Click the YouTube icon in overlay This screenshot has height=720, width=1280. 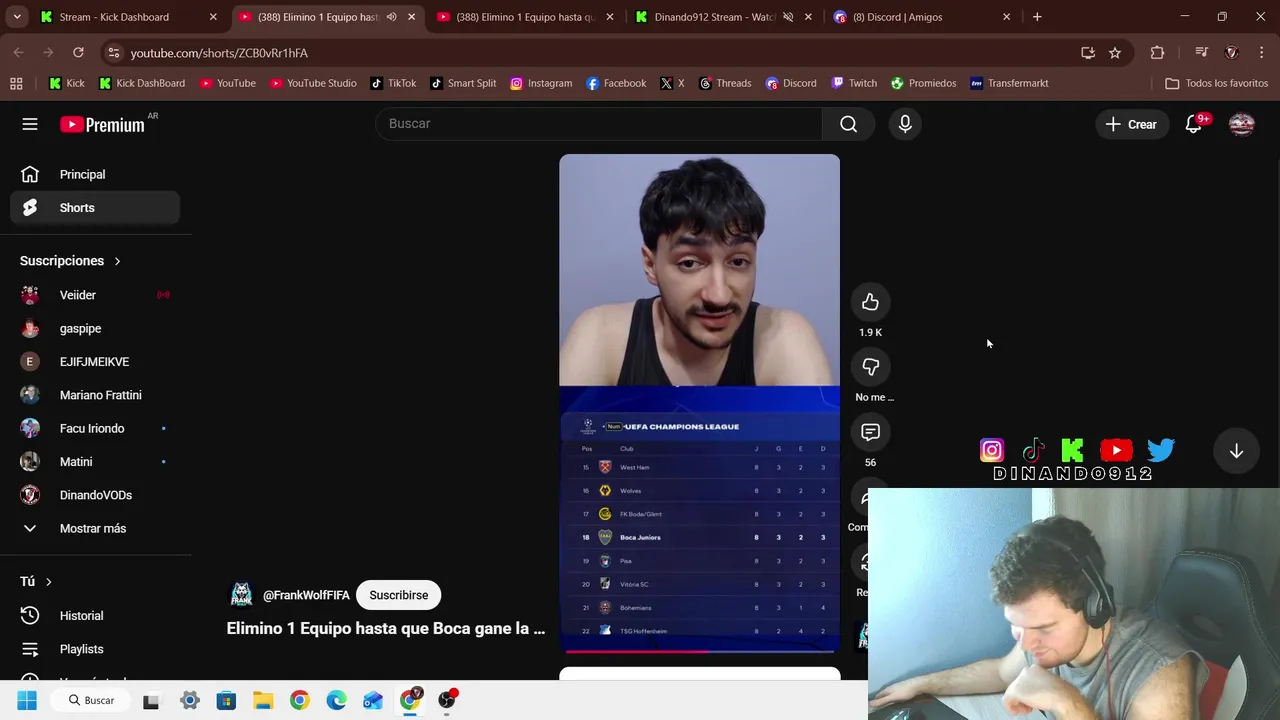point(1116,450)
